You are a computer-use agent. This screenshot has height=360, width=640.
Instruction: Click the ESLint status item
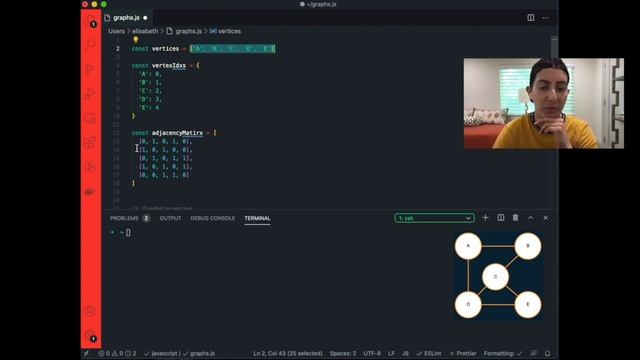pyautogui.click(x=429, y=353)
